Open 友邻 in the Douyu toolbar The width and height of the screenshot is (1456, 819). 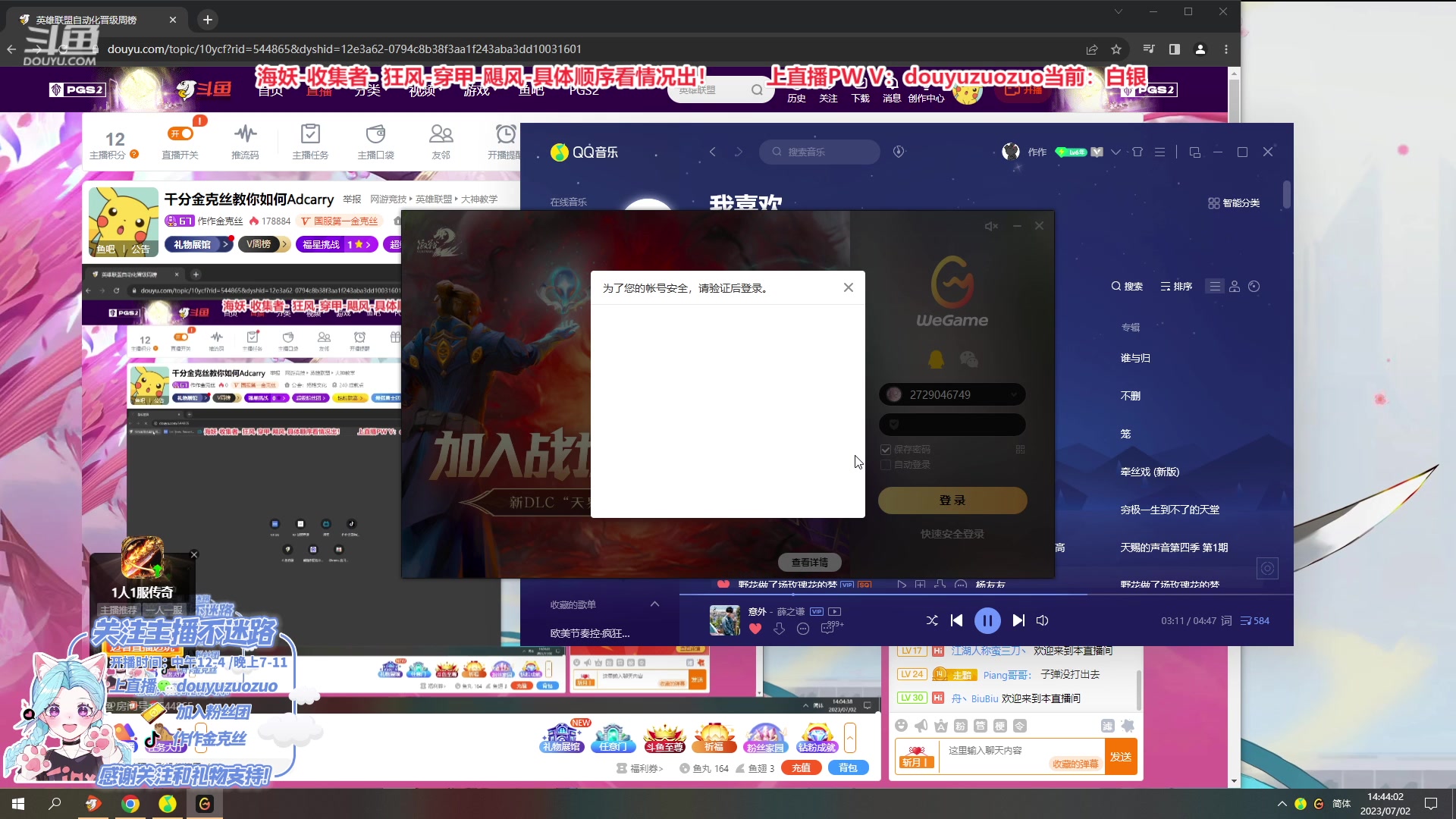coord(441,142)
